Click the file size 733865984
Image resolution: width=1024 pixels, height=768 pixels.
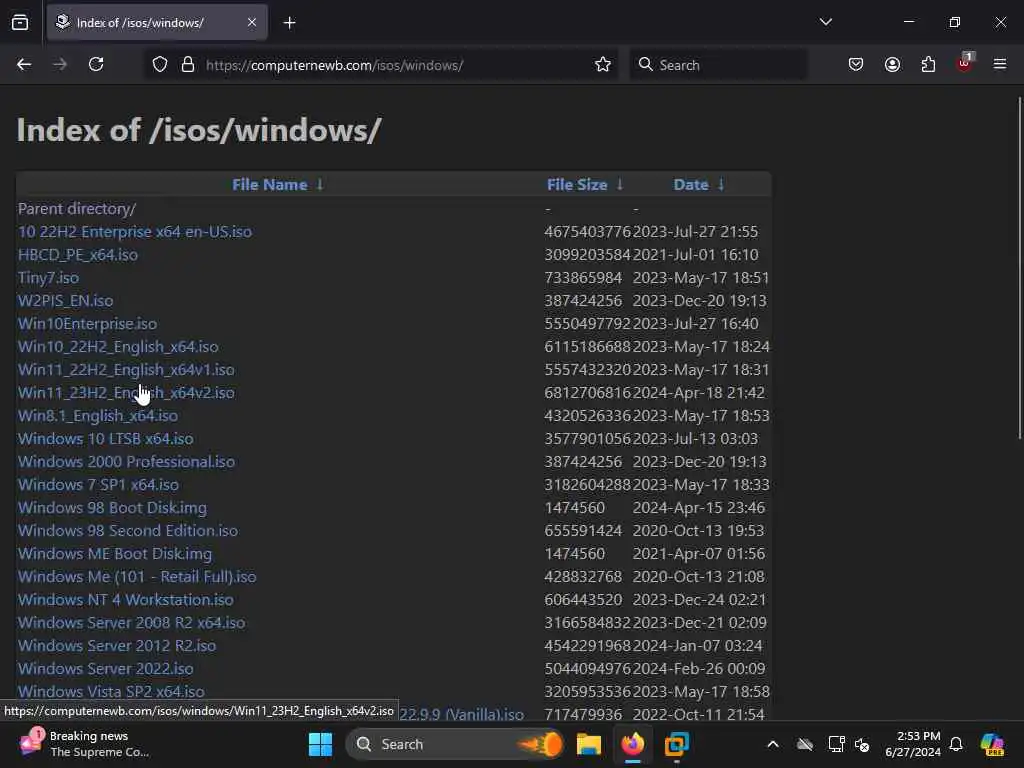click(x=583, y=278)
